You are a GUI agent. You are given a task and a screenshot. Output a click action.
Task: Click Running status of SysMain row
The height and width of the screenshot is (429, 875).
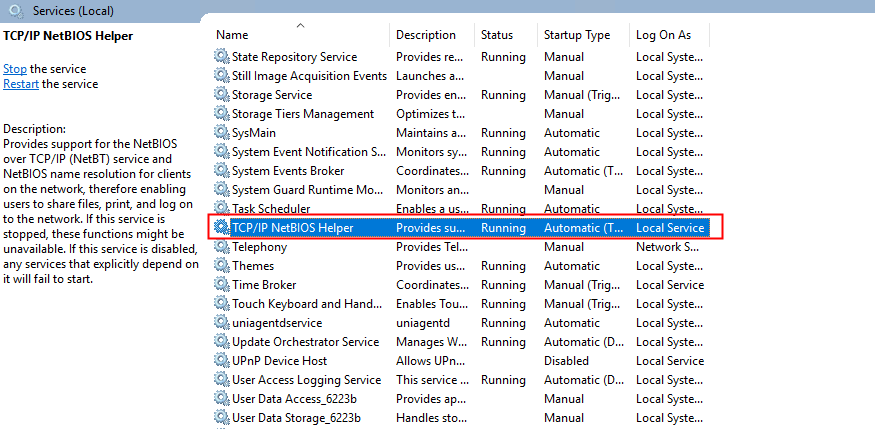coord(503,133)
